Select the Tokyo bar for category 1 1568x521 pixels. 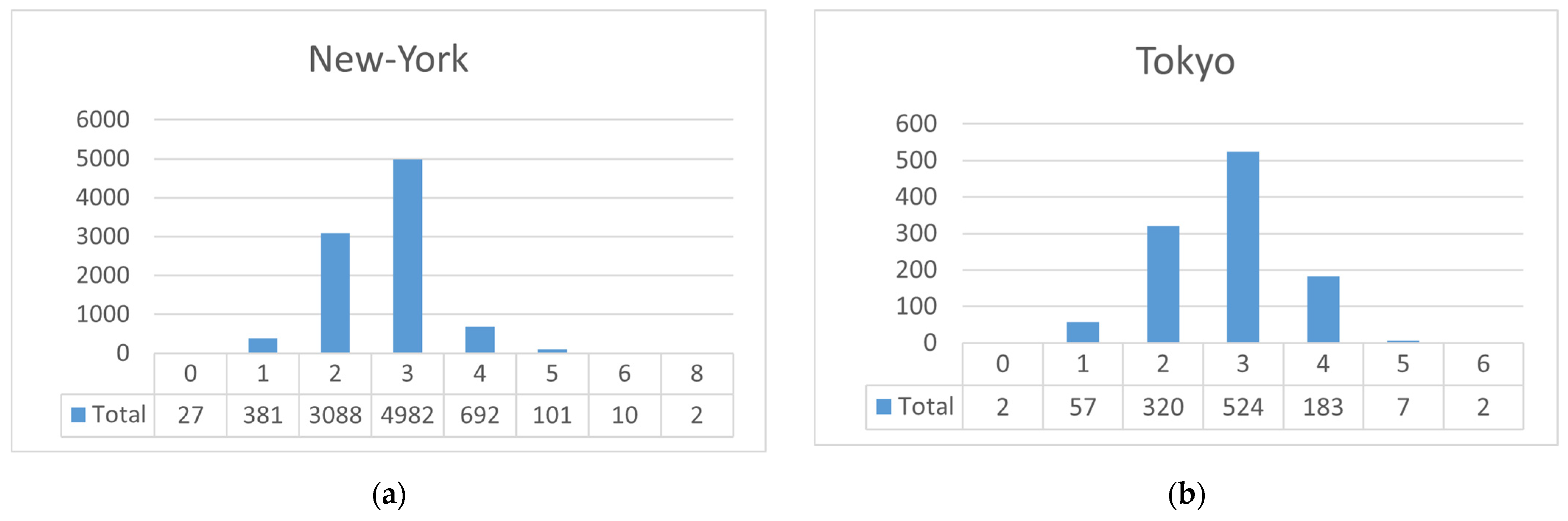coord(1082,332)
